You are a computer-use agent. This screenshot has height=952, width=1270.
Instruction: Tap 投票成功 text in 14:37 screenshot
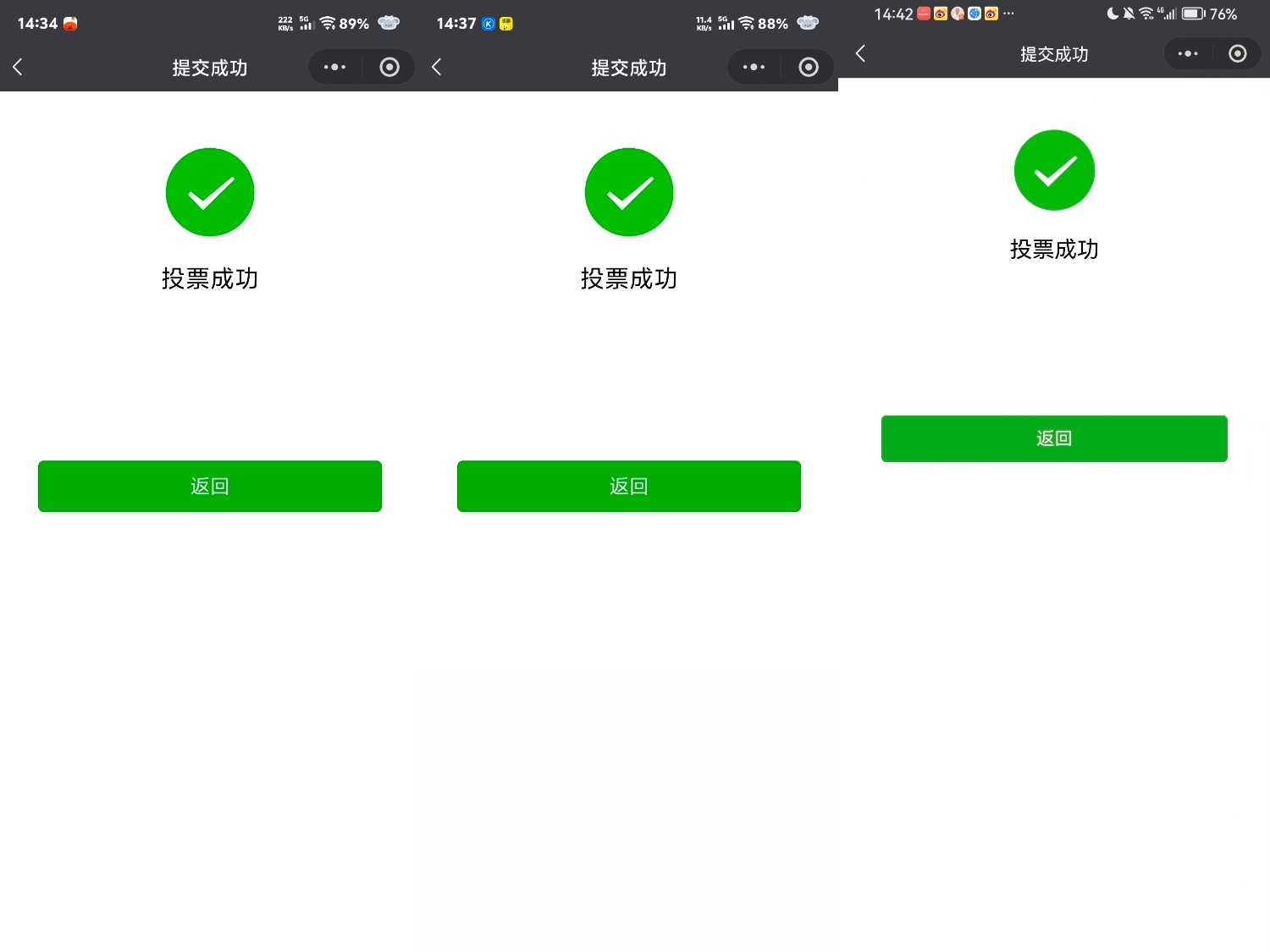[629, 278]
